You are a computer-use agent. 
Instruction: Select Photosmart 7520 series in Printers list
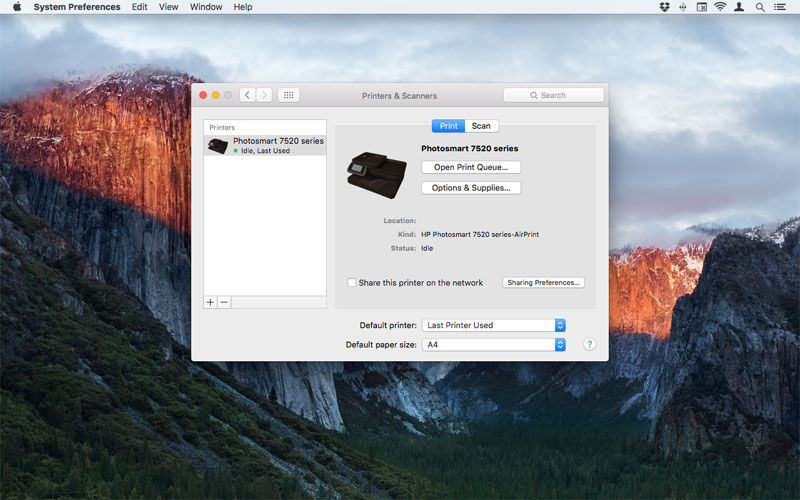point(265,145)
